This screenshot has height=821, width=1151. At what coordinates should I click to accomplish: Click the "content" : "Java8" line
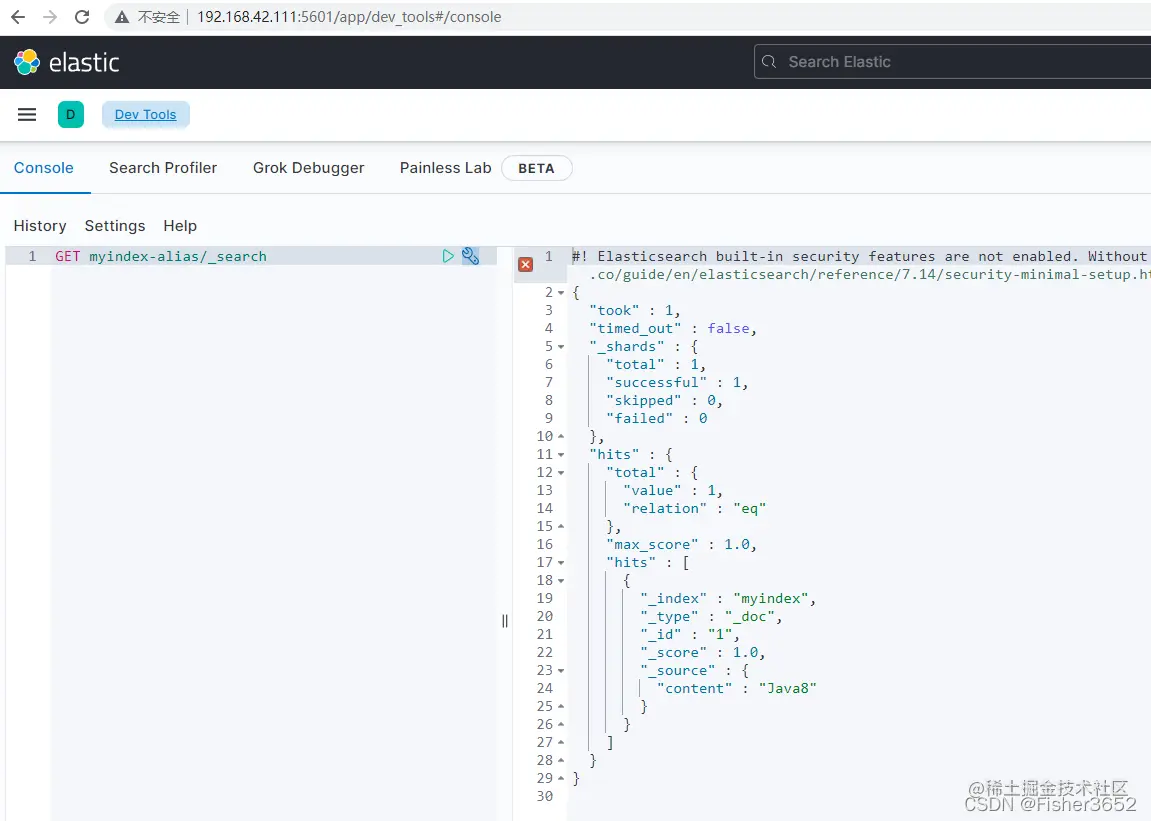736,689
